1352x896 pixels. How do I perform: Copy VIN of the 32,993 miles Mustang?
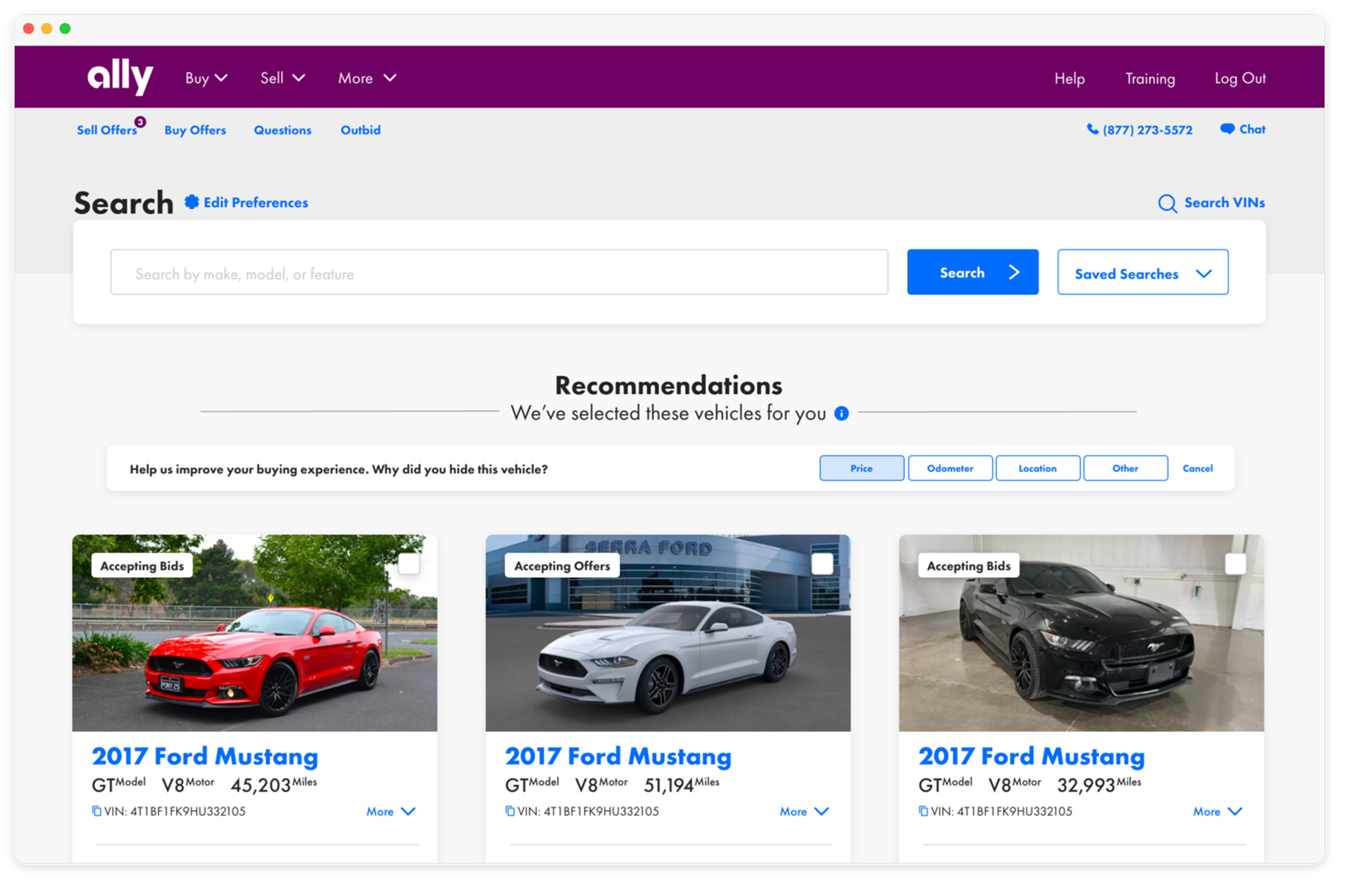(923, 811)
